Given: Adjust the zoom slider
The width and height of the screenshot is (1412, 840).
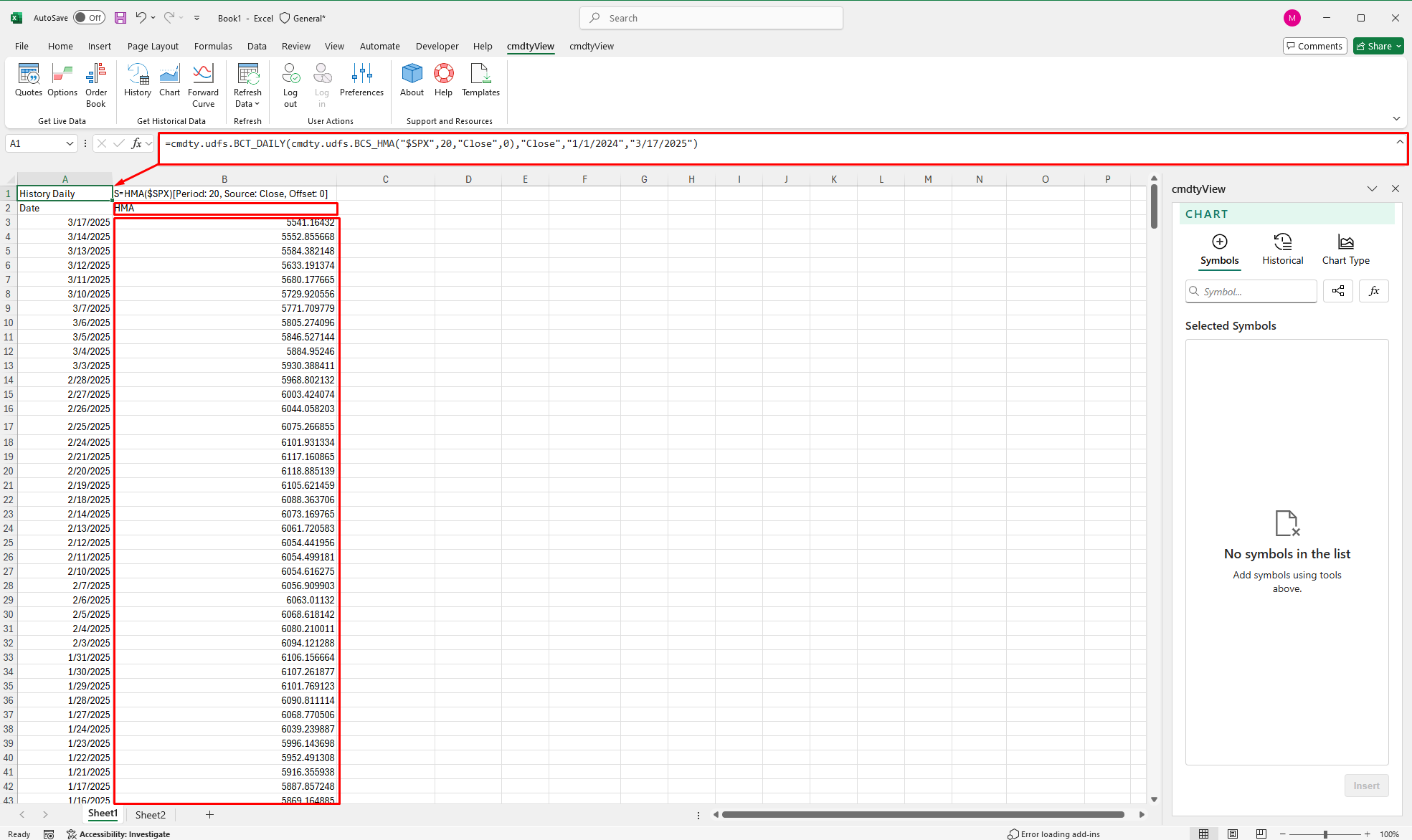Looking at the screenshot, I should [x=1325, y=834].
